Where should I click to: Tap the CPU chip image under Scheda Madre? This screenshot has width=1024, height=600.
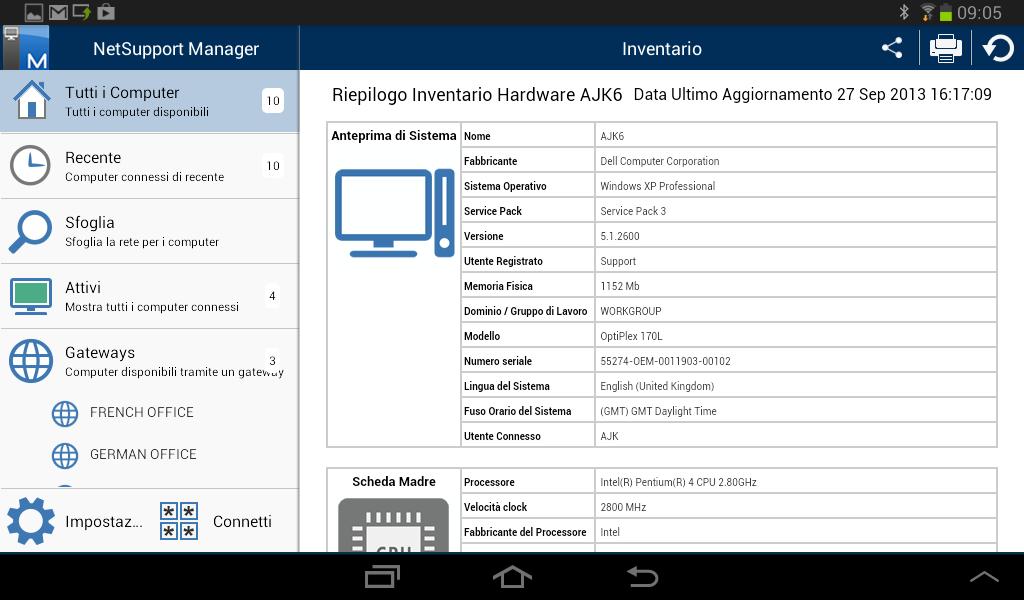point(393,525)
